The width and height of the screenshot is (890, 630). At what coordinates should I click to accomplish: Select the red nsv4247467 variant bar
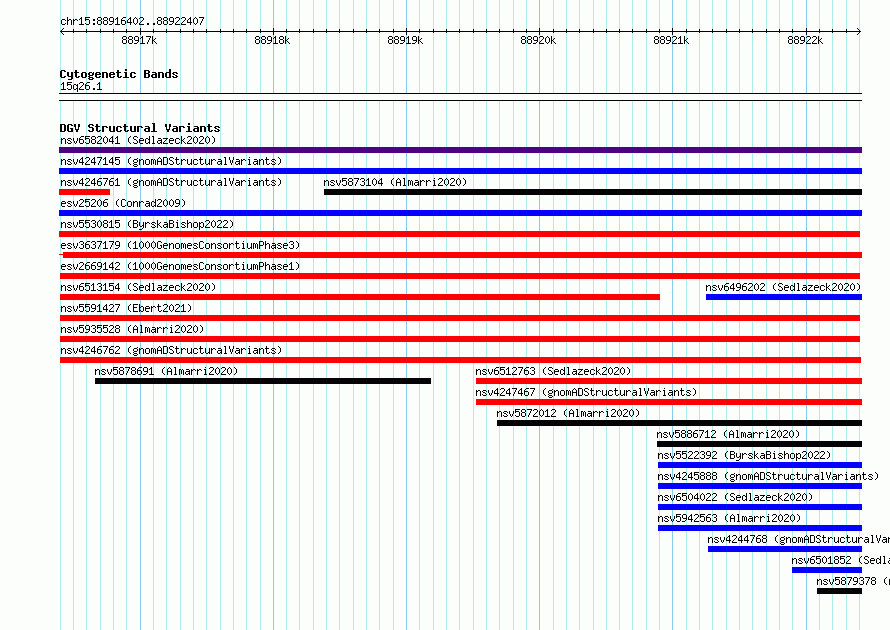[x=669, y=402]
